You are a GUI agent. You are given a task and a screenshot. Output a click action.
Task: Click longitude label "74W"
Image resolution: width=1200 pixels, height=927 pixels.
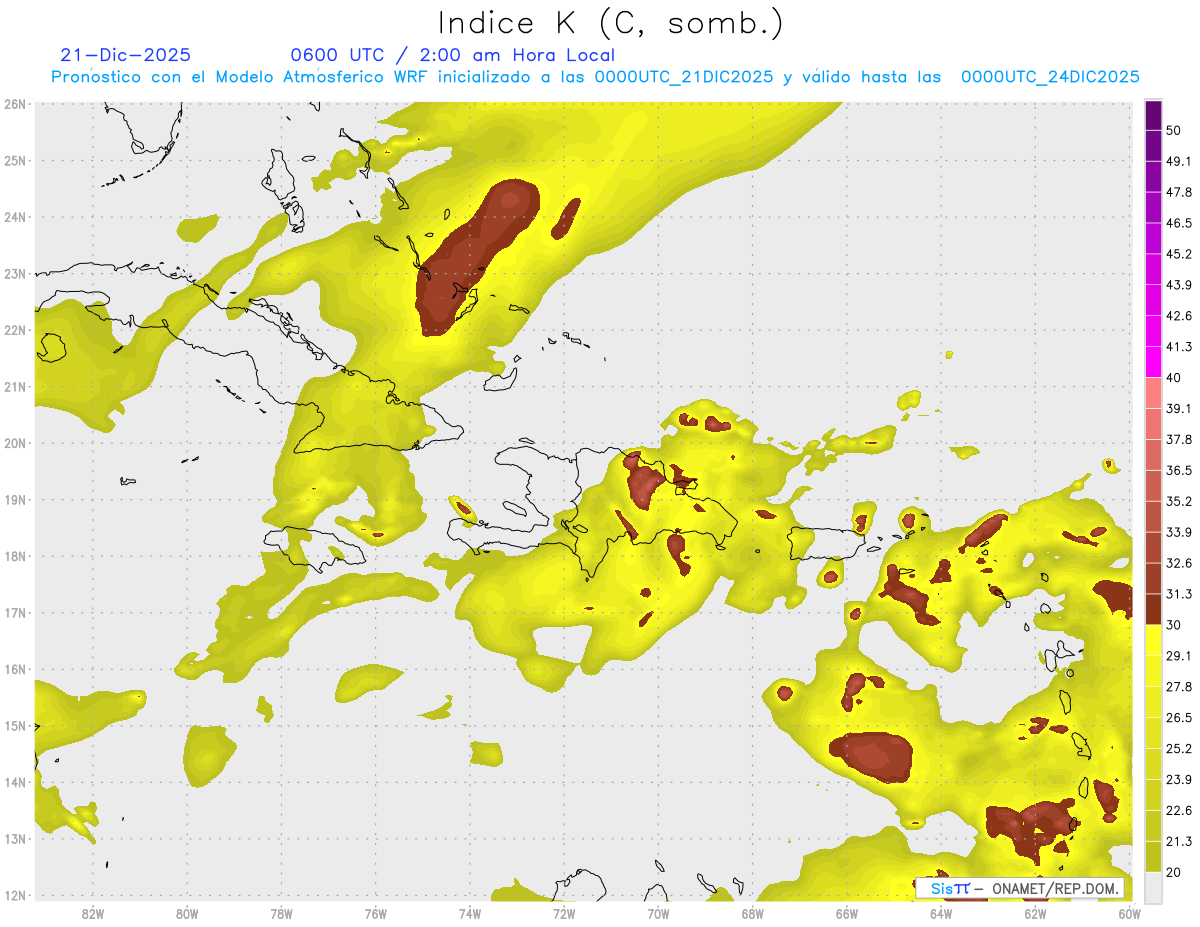pyautogui.click(x=469, y=914)
